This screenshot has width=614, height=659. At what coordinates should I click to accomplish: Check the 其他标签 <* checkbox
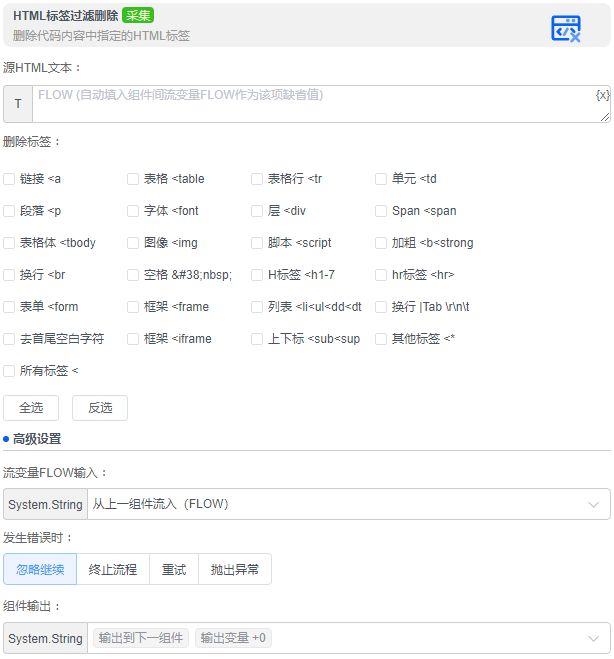pyautogui.click(x=381, y=339)
